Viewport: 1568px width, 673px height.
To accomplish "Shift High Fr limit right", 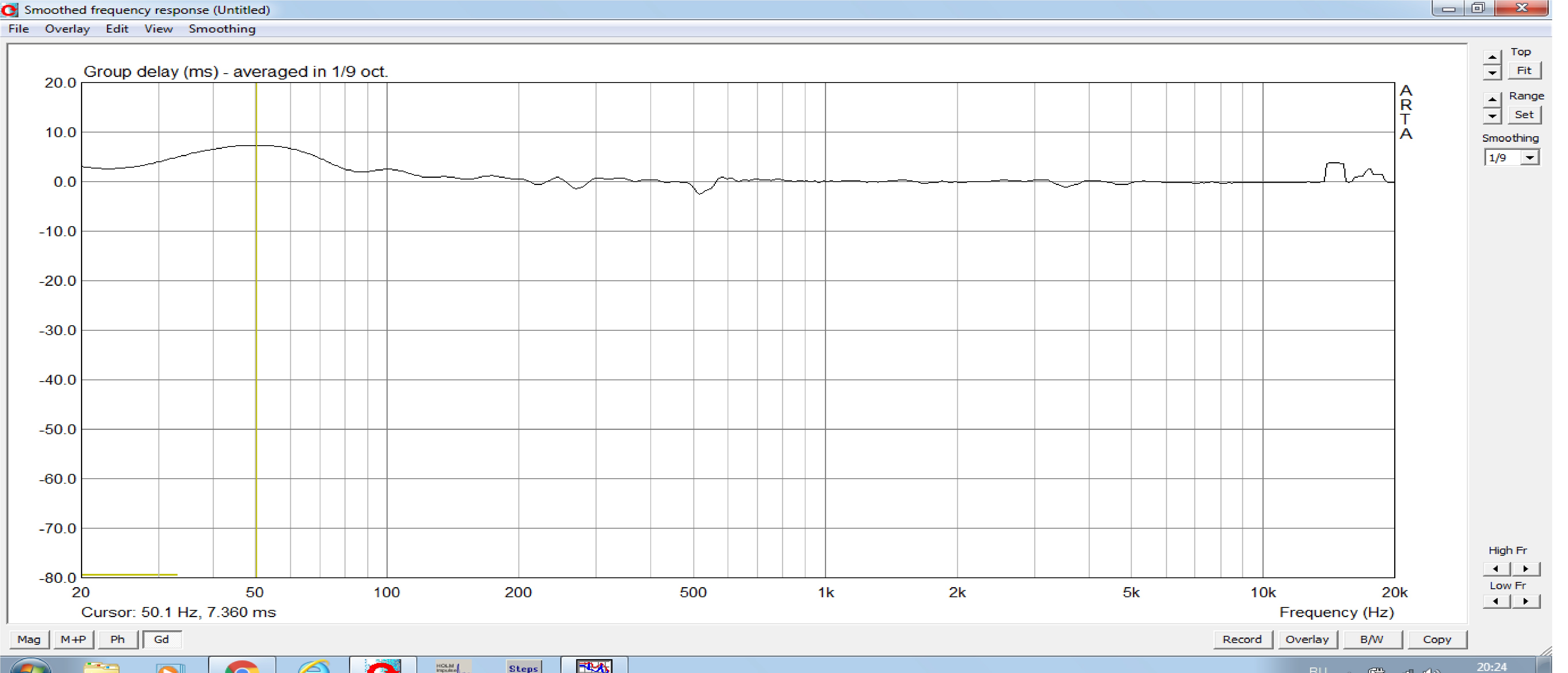I will [x=1526, y=569].
